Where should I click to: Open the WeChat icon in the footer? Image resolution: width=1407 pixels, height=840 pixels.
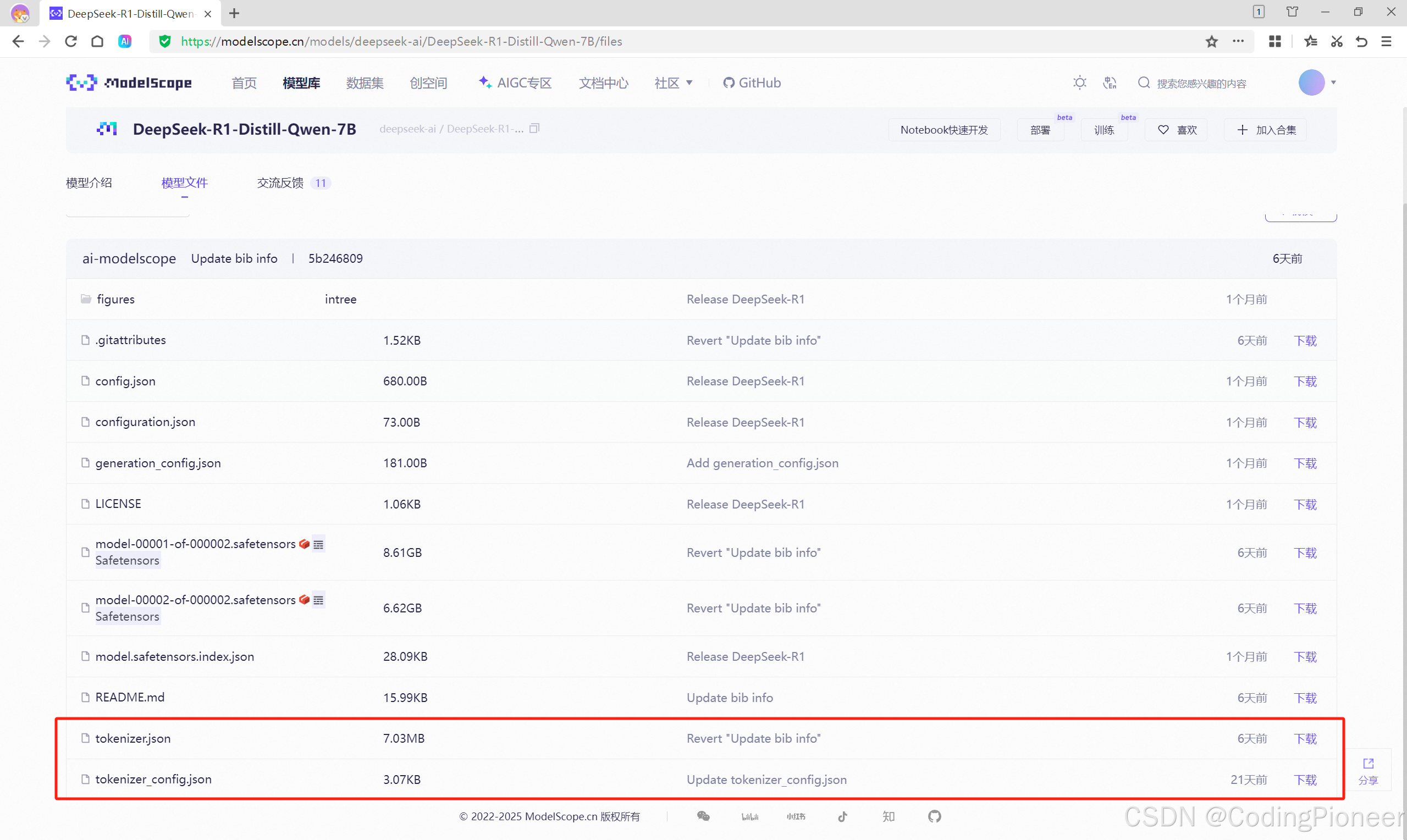point(703,816)
